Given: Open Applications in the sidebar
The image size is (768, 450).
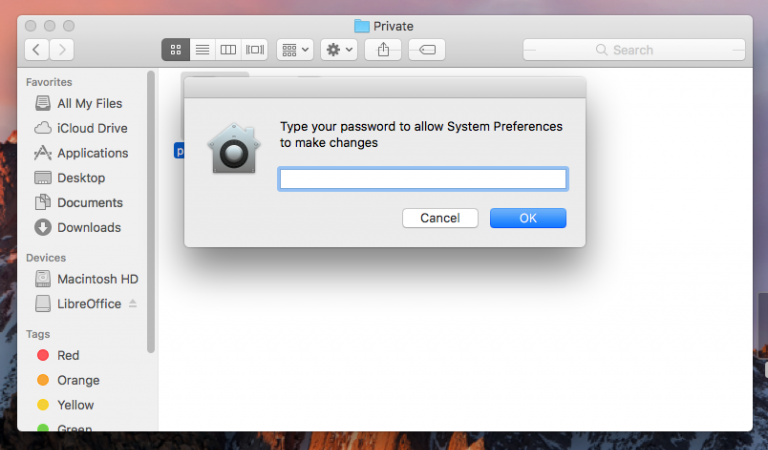Looking at the screenshot, I should [92, 153].
